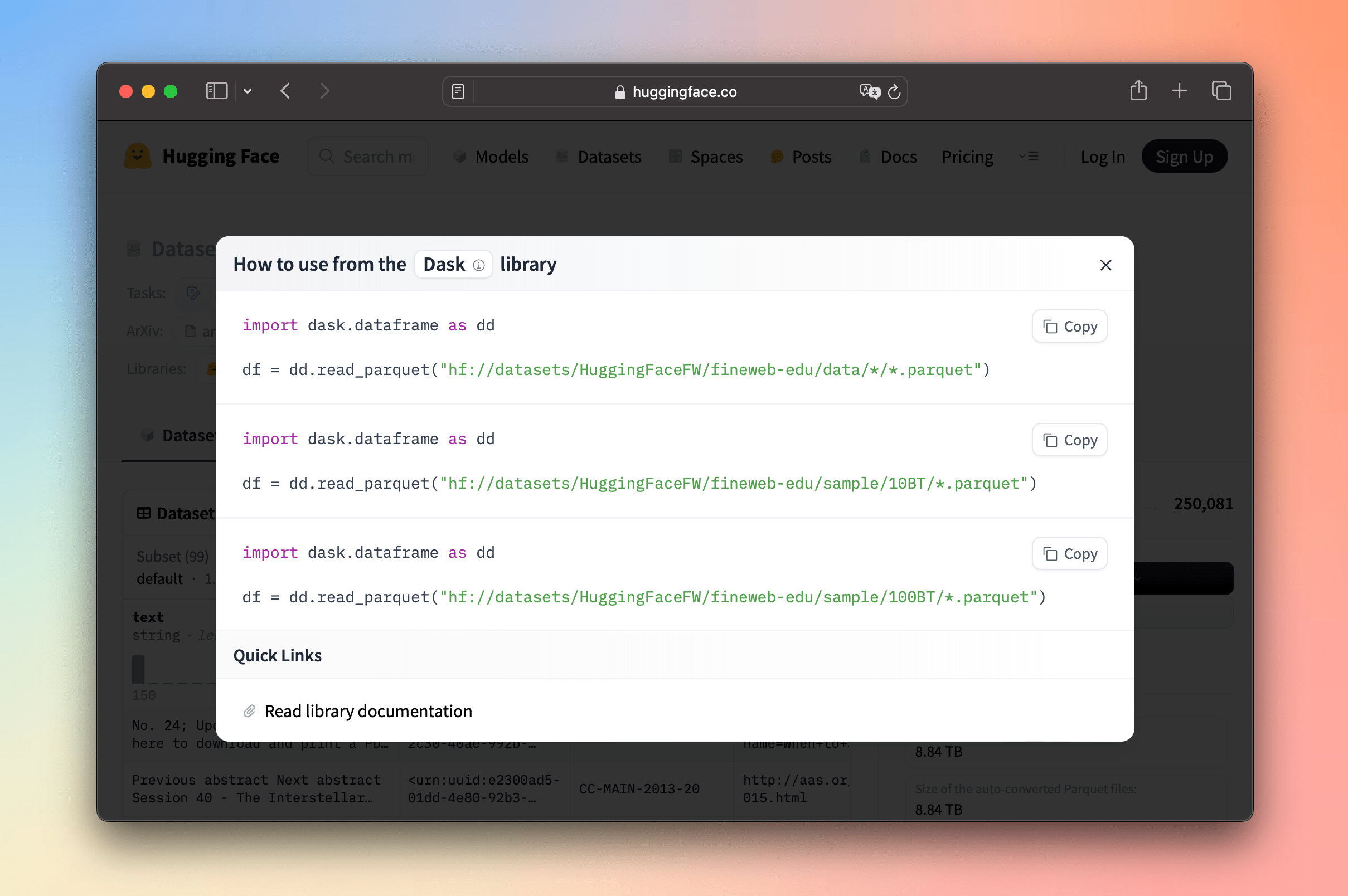Open the Spaces nav item

coord(705,157)
